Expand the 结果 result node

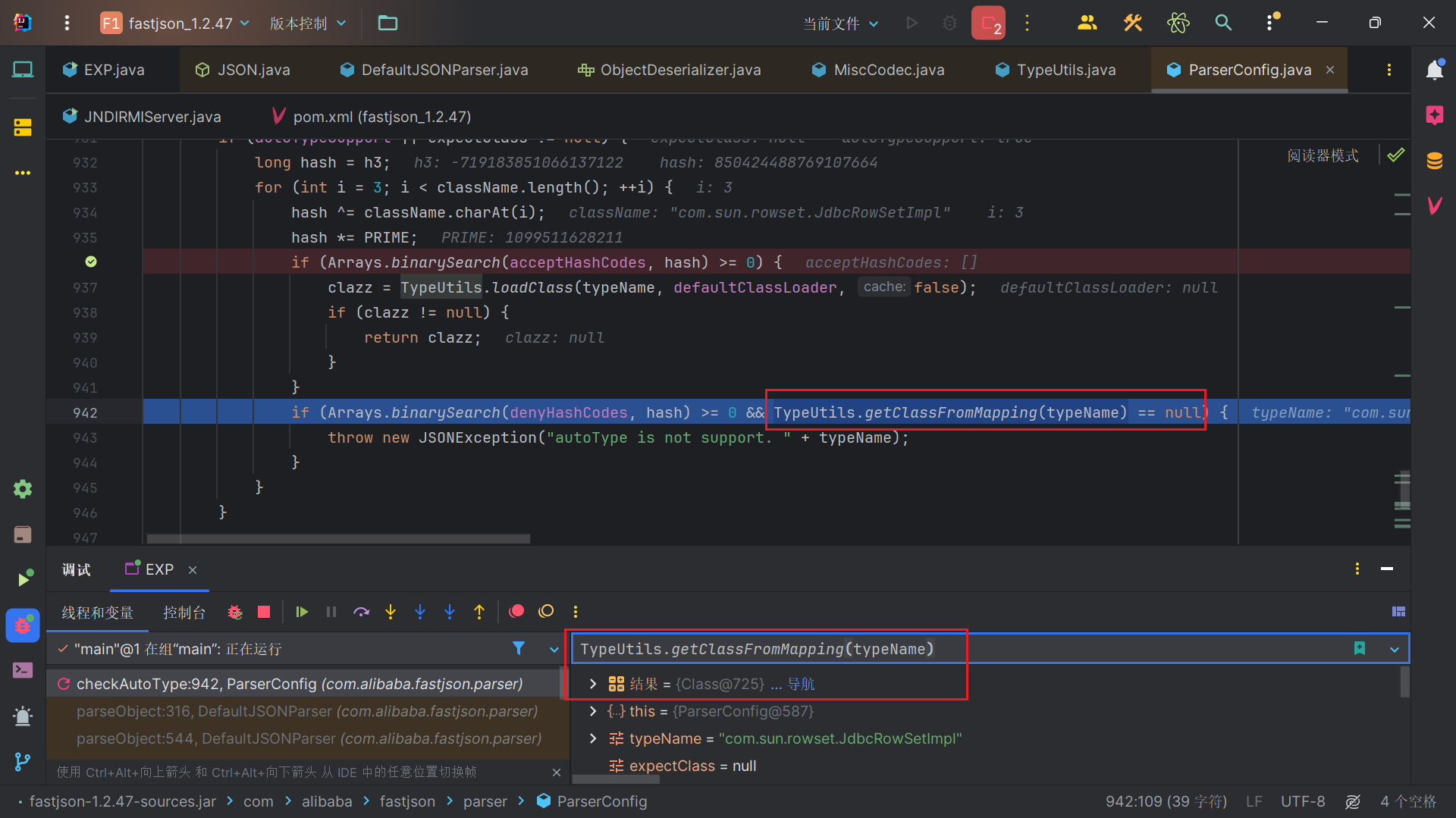tap(593, 684)
